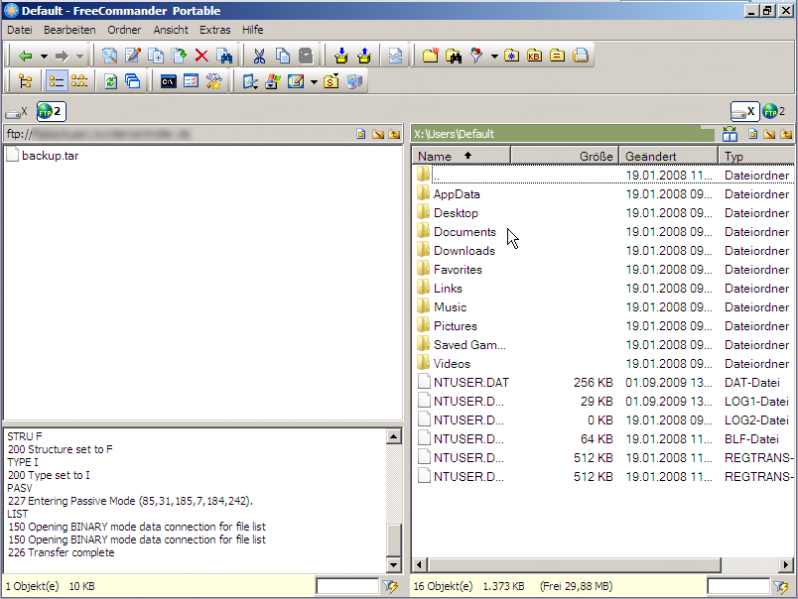The width and height of the screenshot is (798, 599).
Task: Click the network computers icon in right path bar
Action: coord(730,134)
